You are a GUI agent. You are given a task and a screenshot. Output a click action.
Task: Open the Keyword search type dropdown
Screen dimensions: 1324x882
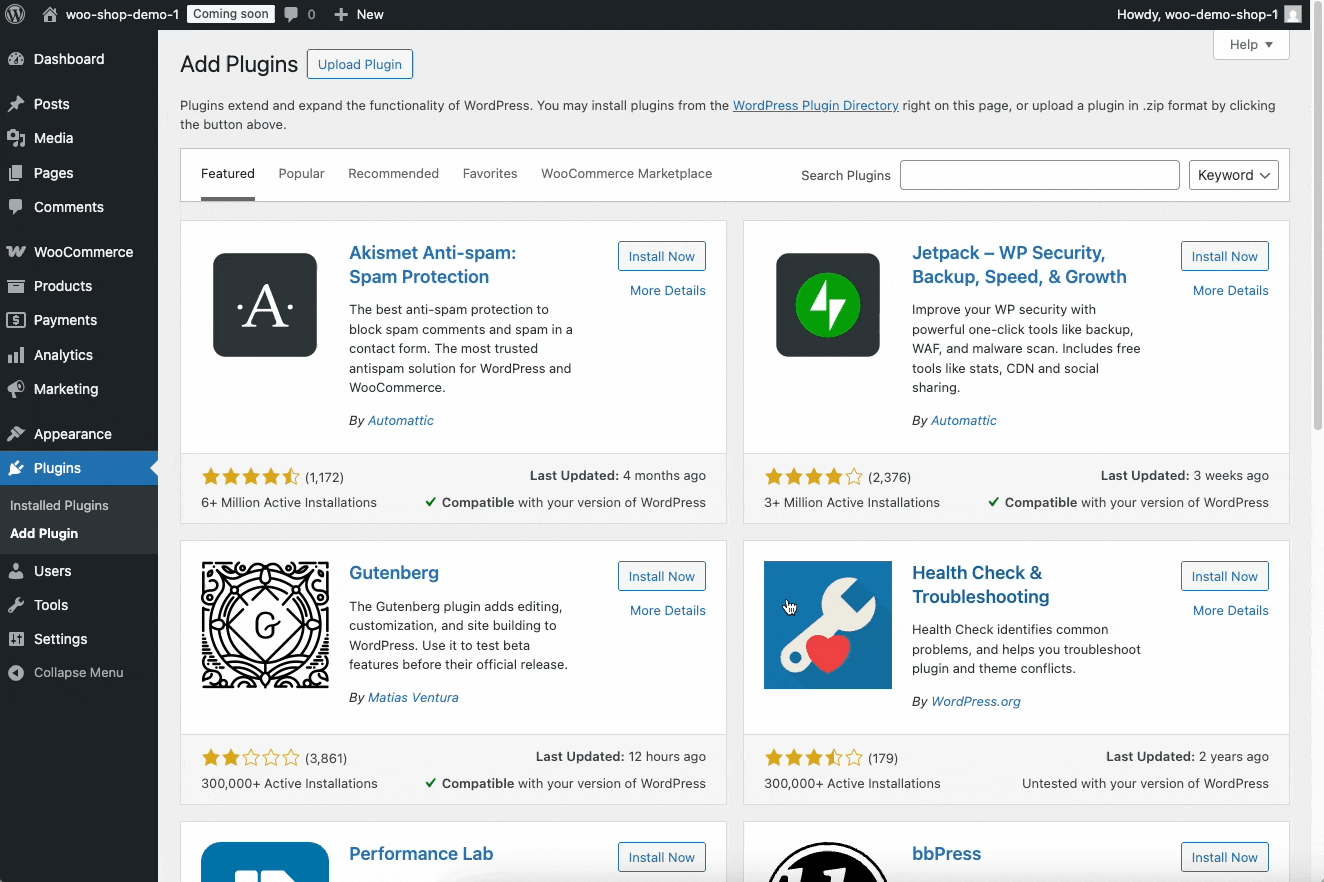(x=1233, y=175)
